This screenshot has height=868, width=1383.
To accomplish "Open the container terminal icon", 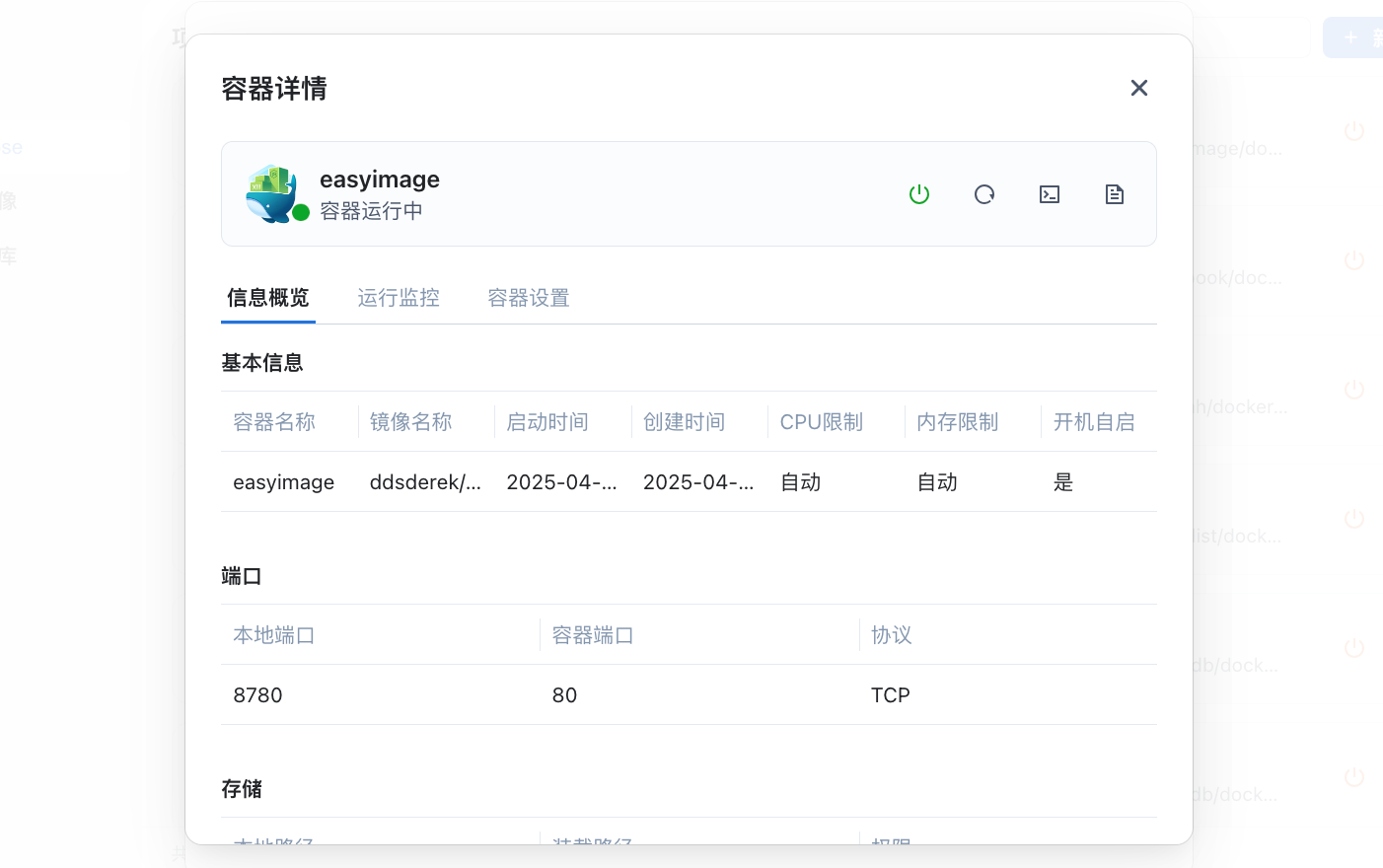I will (1050, 194).
